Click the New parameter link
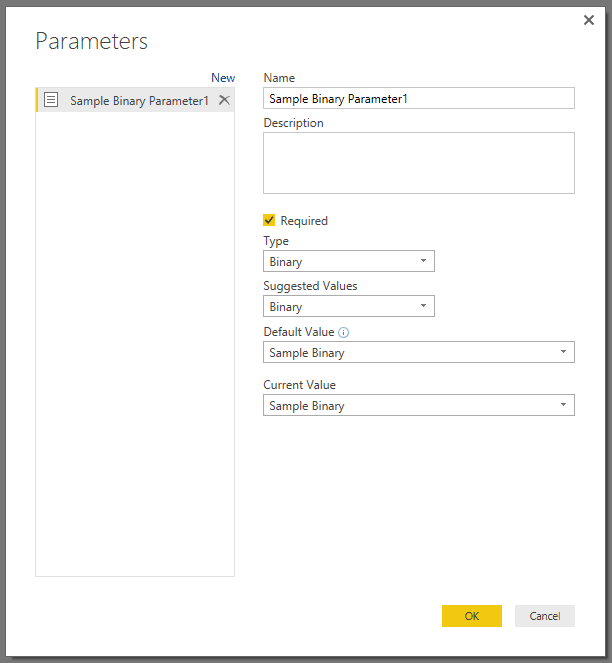 click(x=223, y=78)
